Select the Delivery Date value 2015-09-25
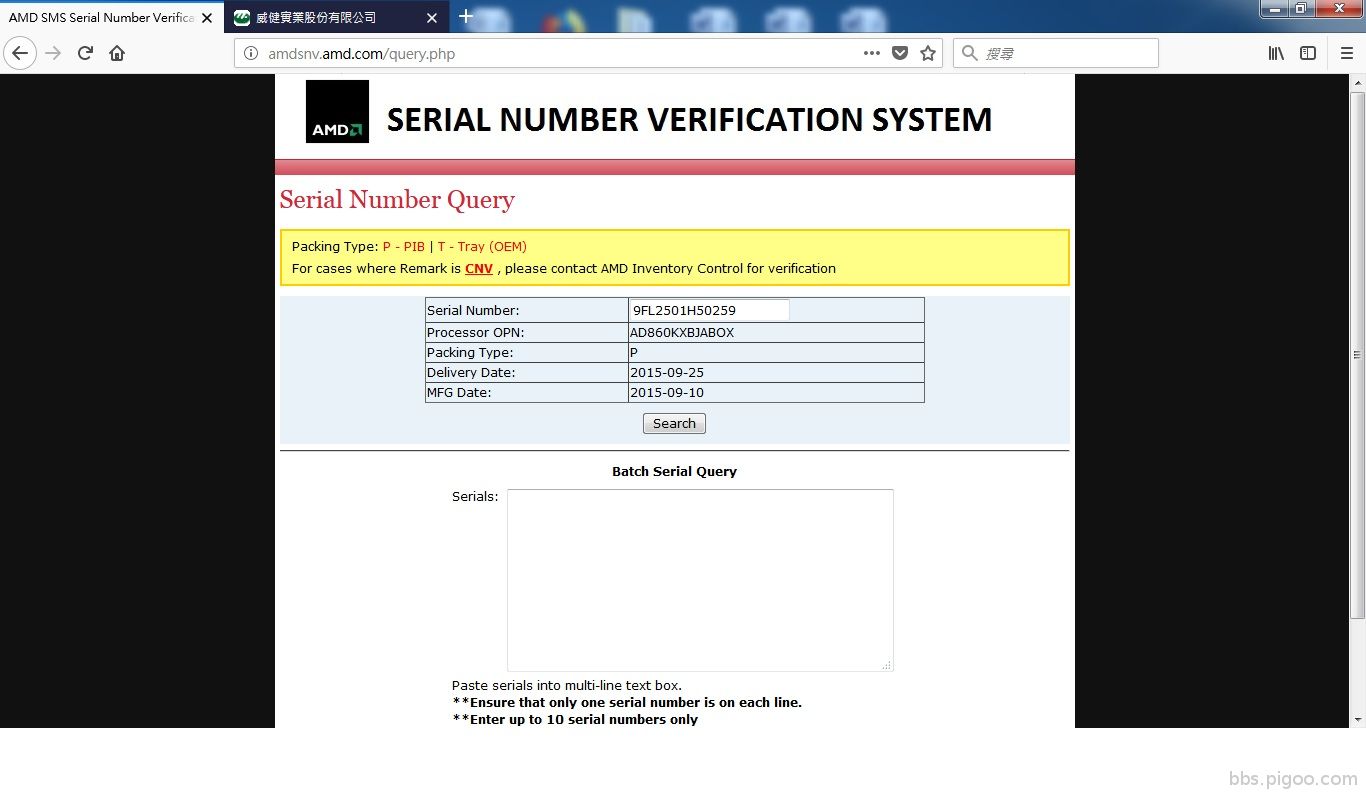The width and height of the screenshot is (1366, 800). (667, 372)
